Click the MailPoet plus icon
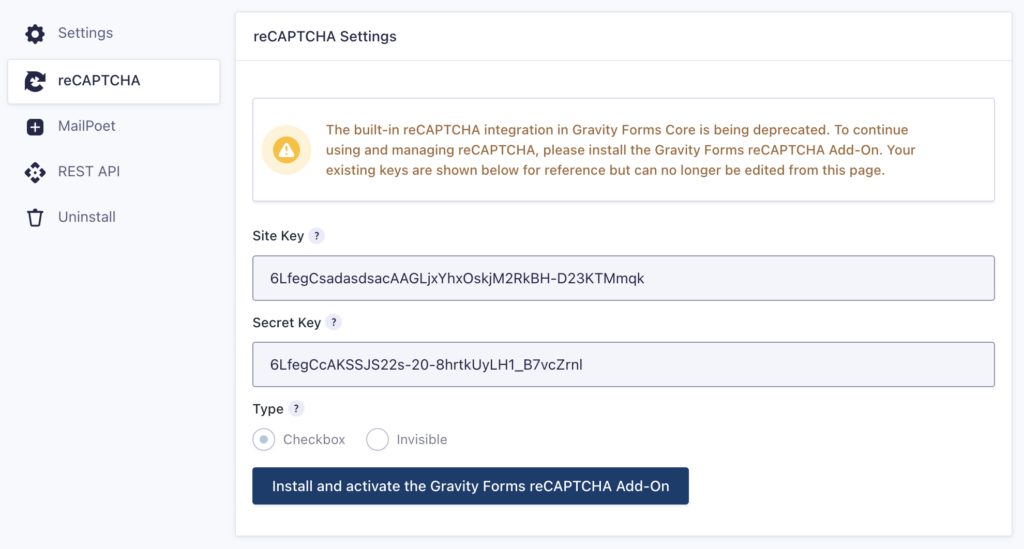 (35, 127)
